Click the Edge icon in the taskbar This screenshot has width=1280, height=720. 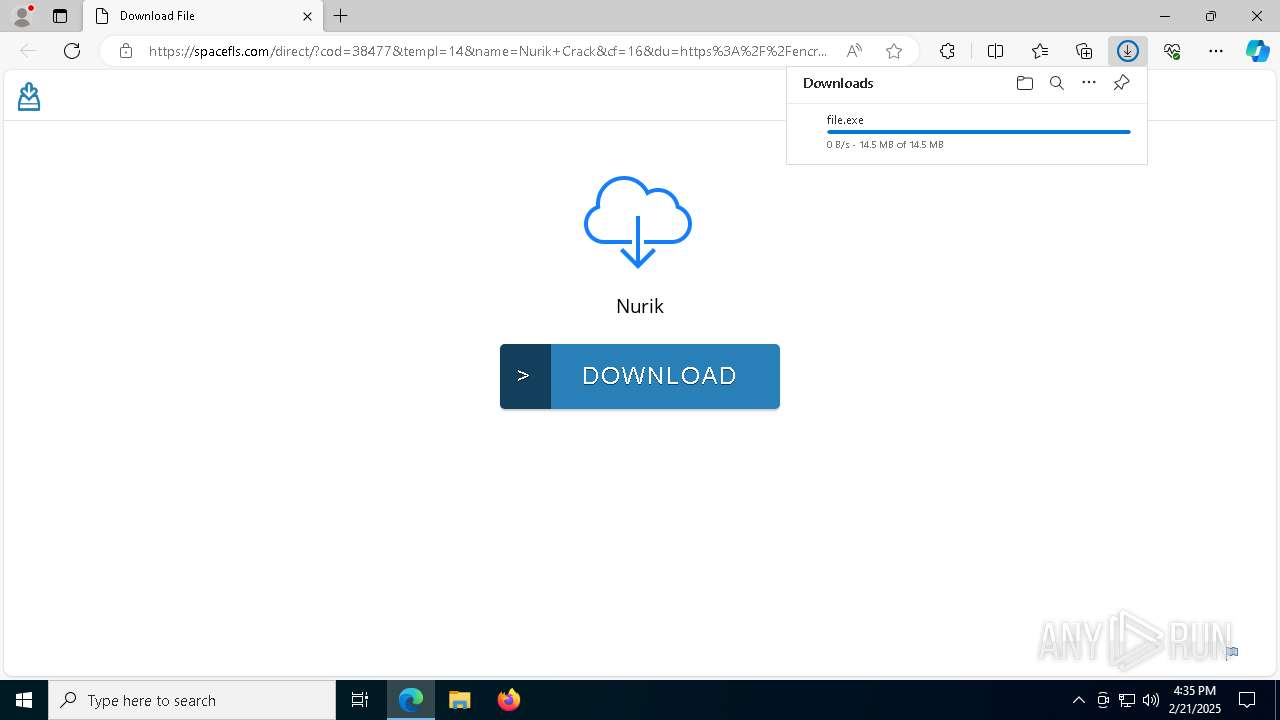(x=411, y=700)
